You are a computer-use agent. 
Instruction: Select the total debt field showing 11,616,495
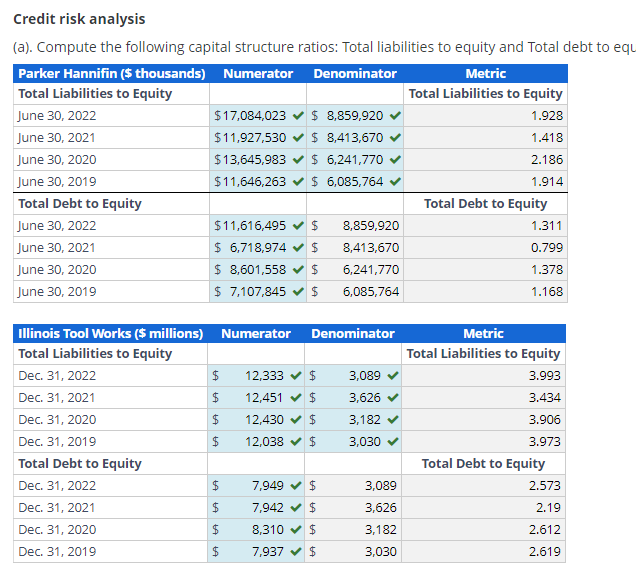point(258,226)
